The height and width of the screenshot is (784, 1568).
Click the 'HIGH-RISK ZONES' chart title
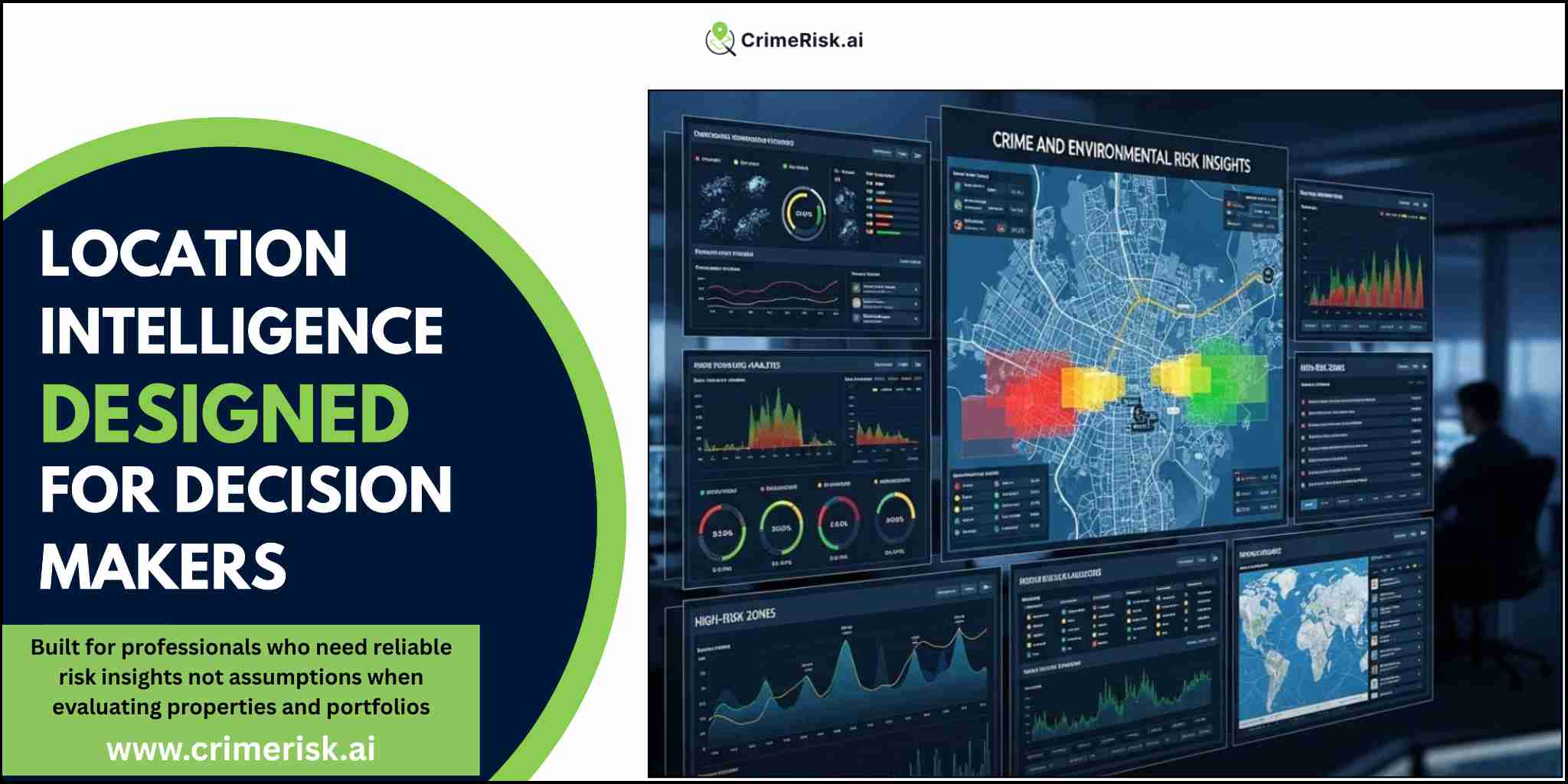tap(735, 616)
